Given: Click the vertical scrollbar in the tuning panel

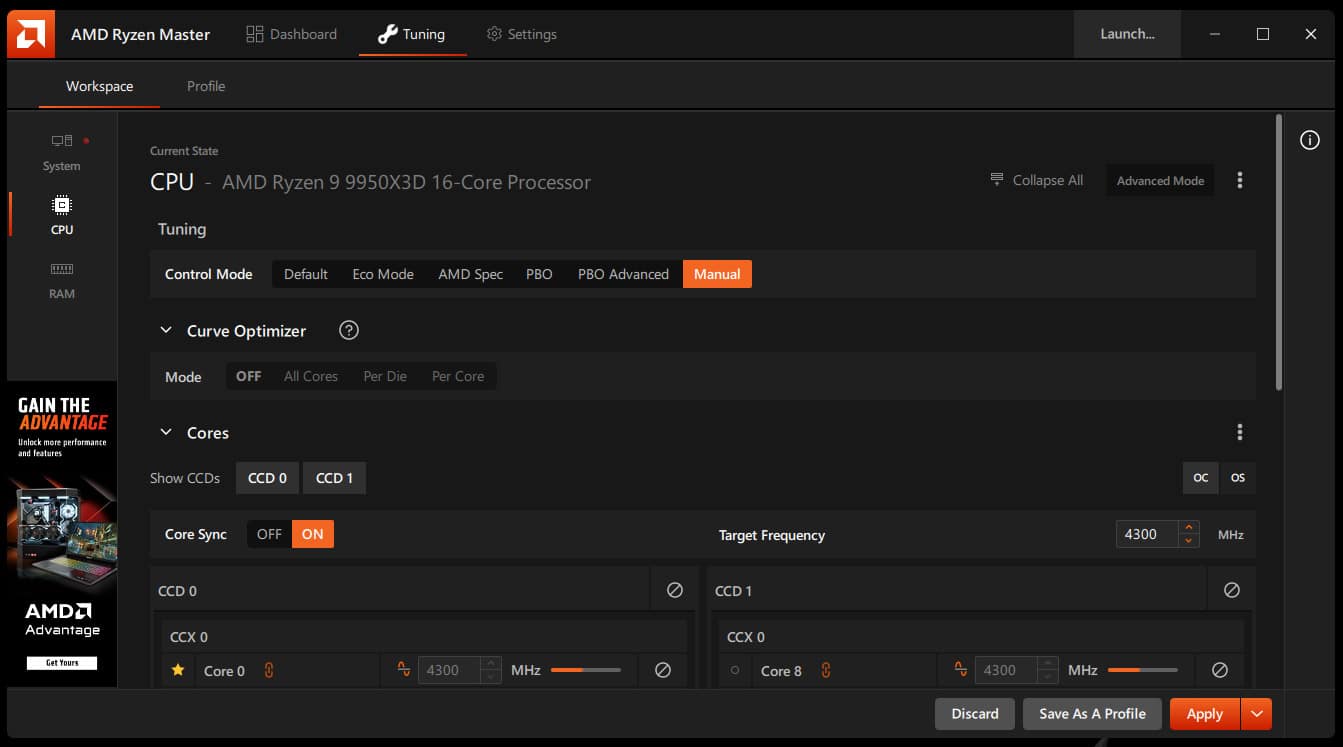Looking at the screenshot, I should pyautogui.click(x=1278, y=252).
